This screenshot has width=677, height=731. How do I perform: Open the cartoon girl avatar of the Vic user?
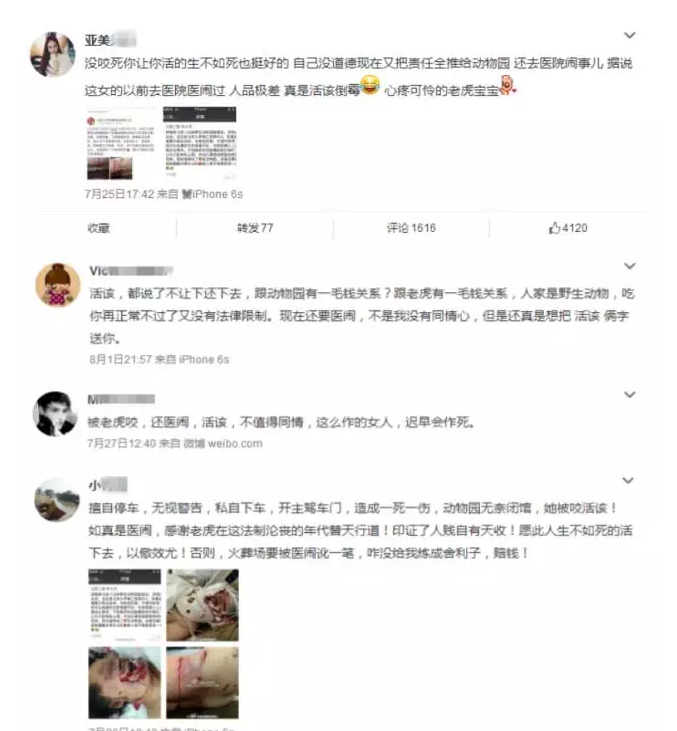coord(58,285)
